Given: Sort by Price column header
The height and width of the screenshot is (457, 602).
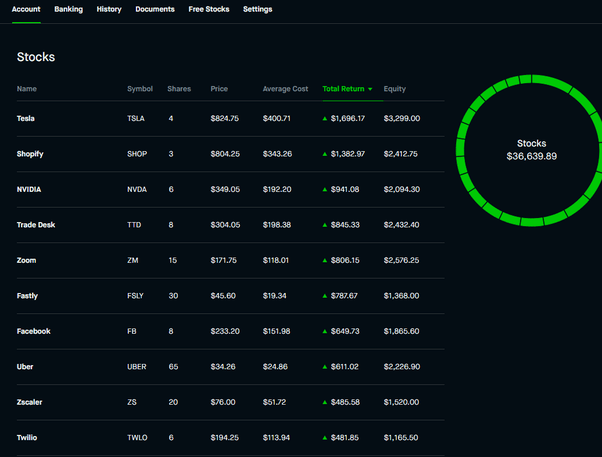Looking at the screenshot, I should (219, 89).
